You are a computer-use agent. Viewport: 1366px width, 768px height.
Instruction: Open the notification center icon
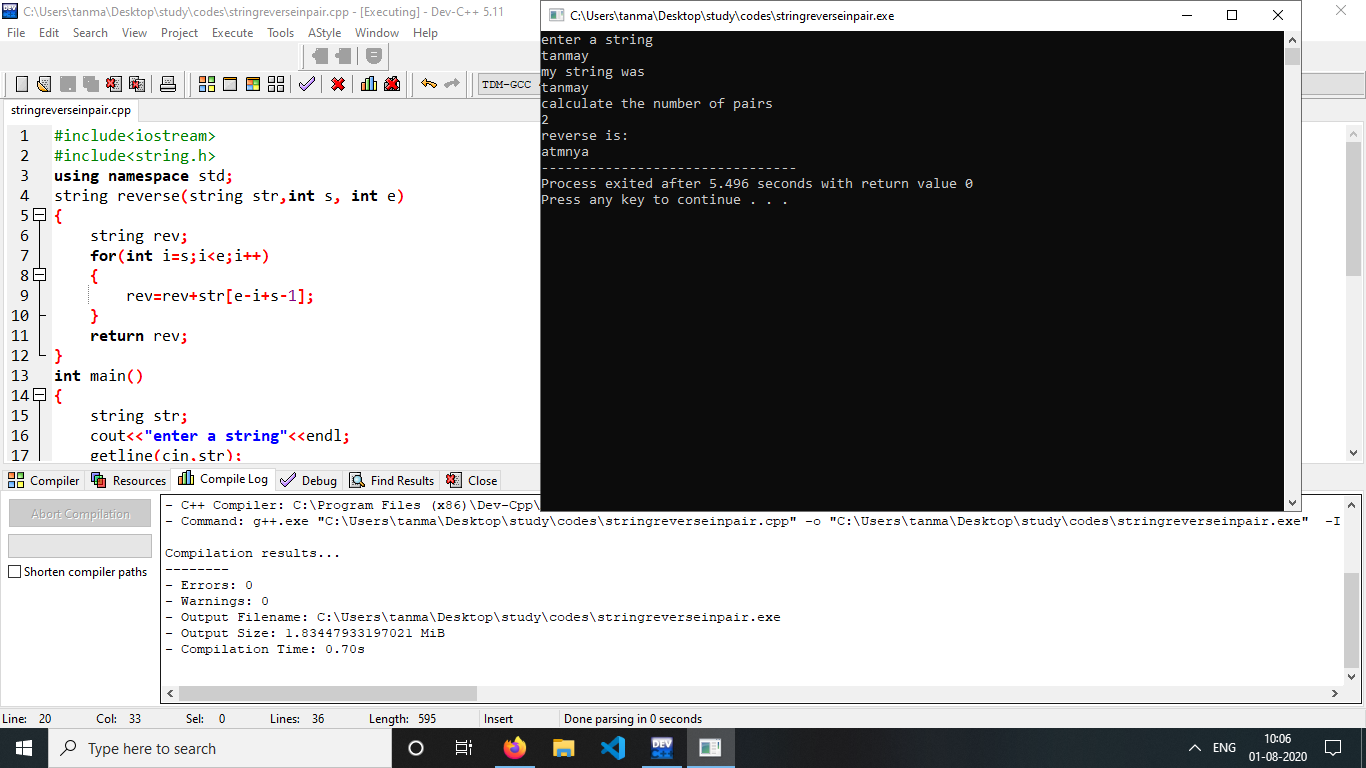click(x=1332, y=748)
